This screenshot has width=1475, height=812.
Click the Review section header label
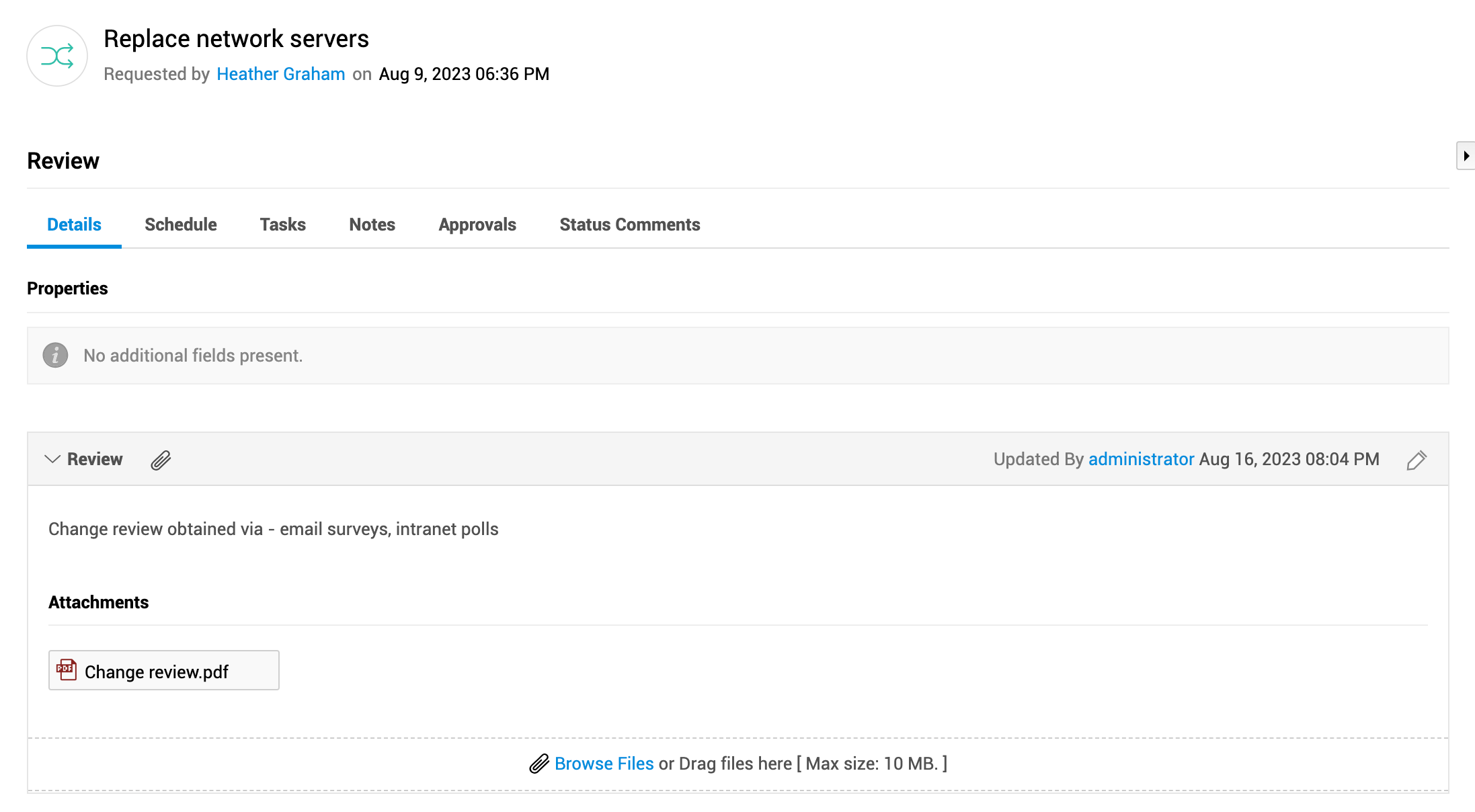(95, 459)
